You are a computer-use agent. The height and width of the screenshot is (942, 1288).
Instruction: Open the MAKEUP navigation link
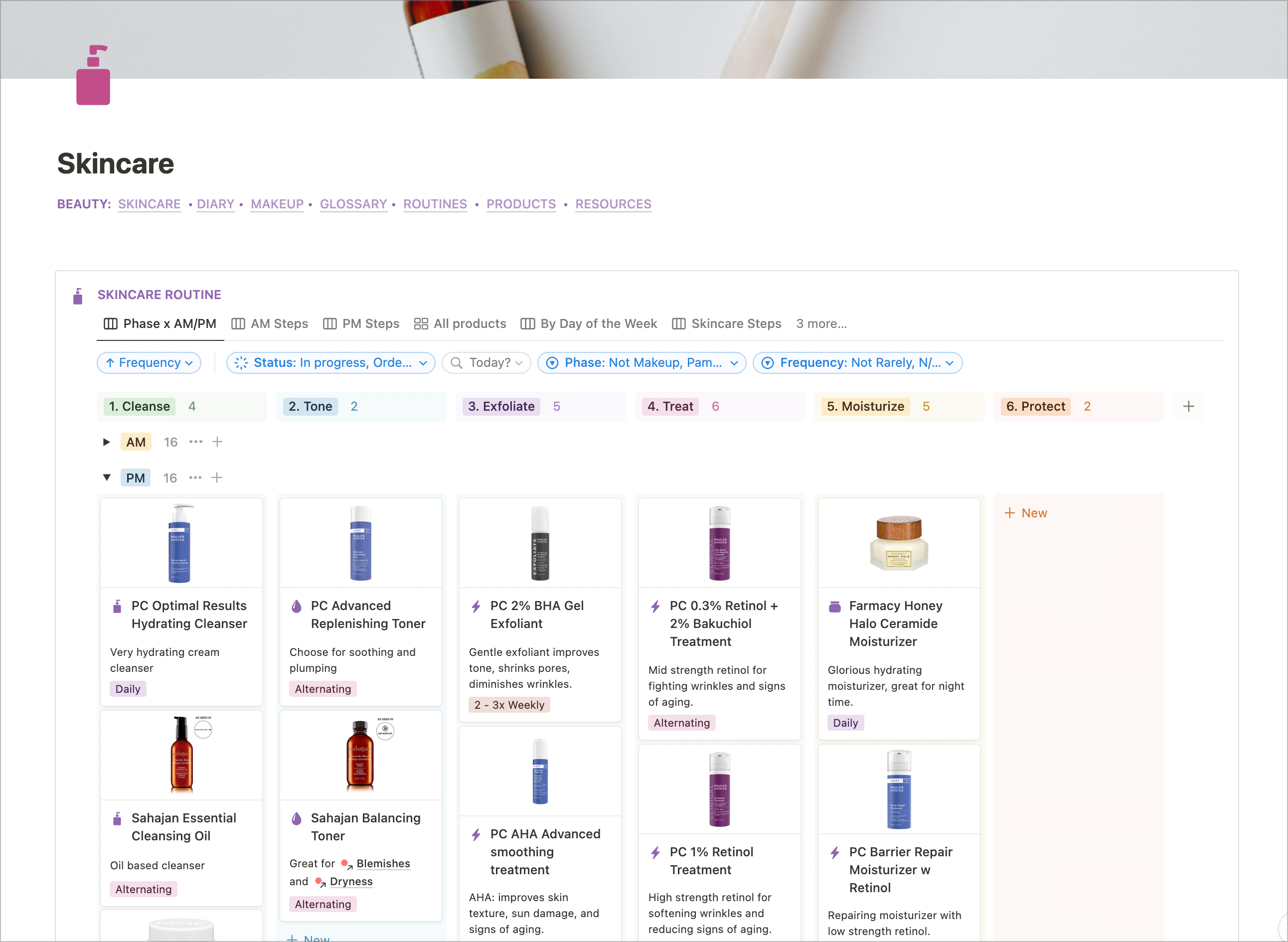[x=277, y=204]
